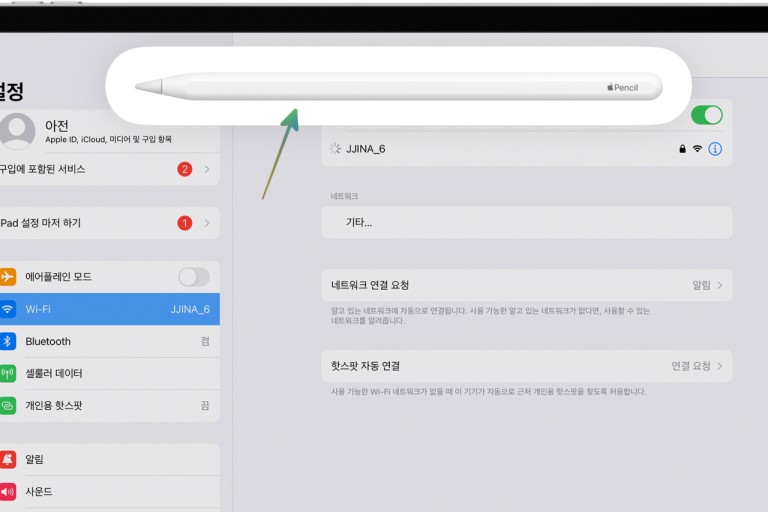Click the 끔 status beside 개인용 핫스팟
768x512 pixels.
pos(205,406)
